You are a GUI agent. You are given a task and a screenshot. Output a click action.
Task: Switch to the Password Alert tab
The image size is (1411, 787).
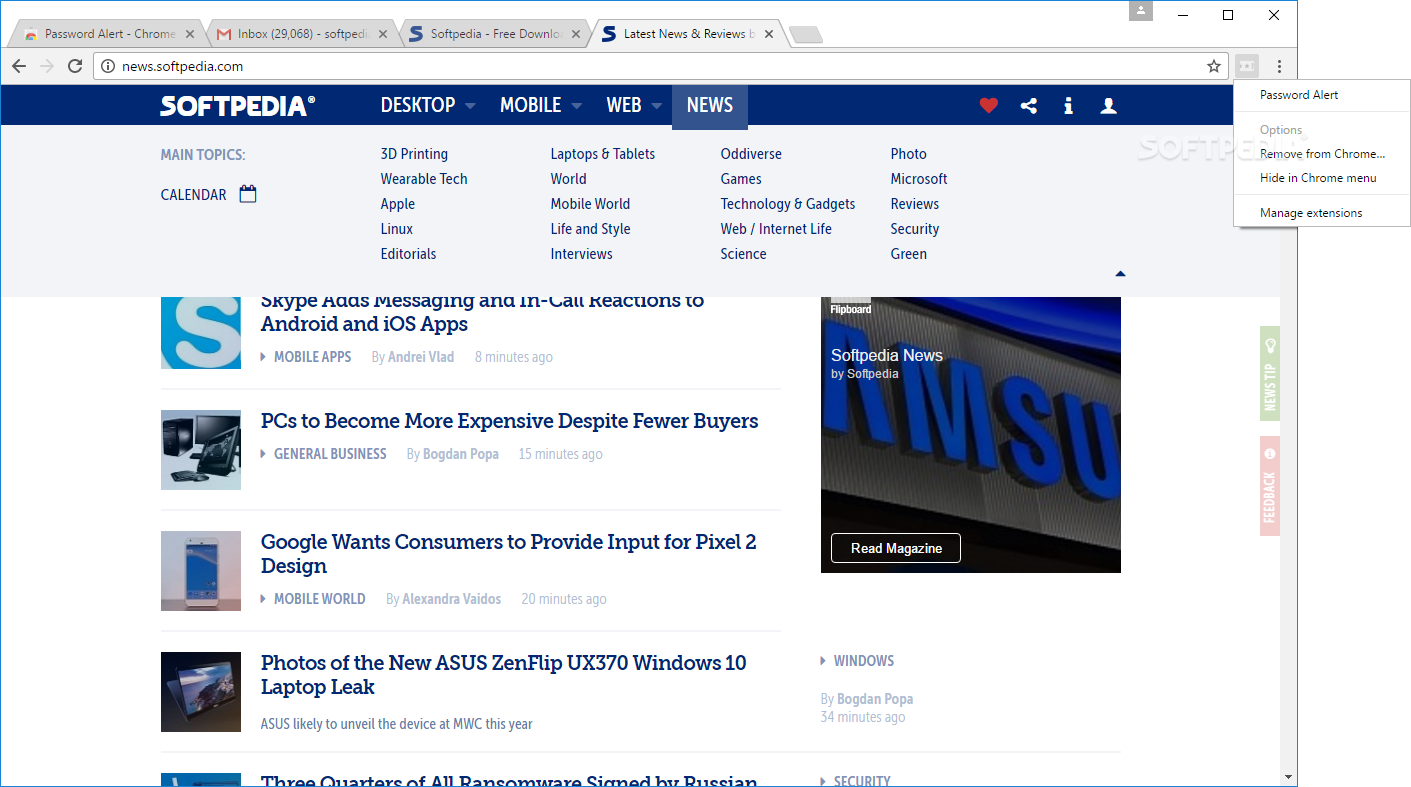point(109,34)
